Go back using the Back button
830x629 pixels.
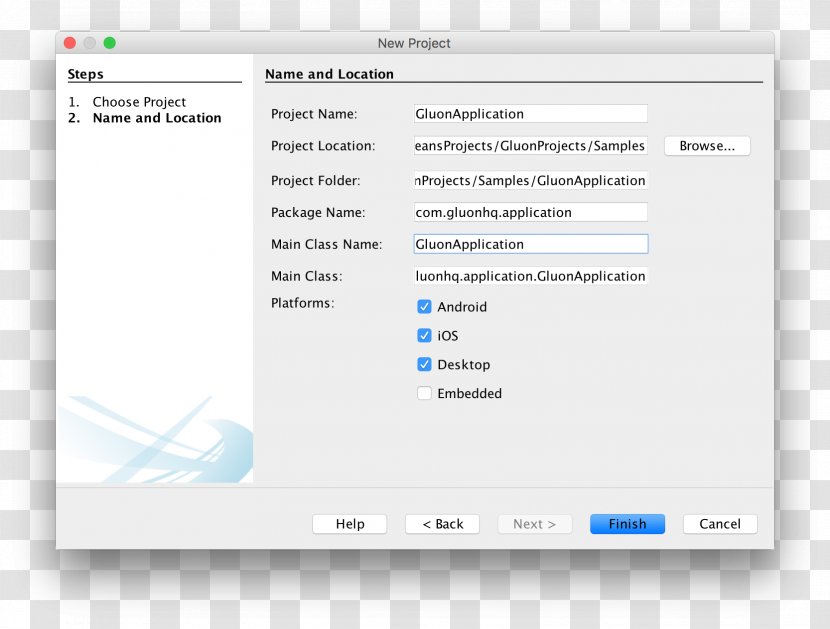(x=442, y=523)
